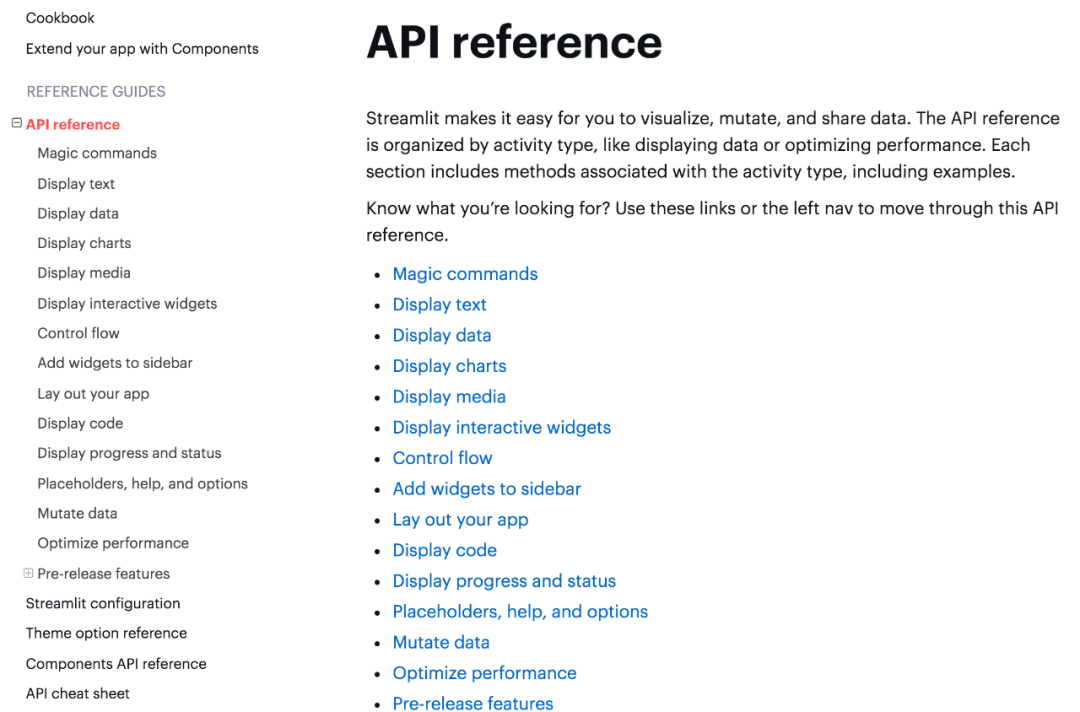
Task: Collapse the API reference tree node
Action: [17, 123]
